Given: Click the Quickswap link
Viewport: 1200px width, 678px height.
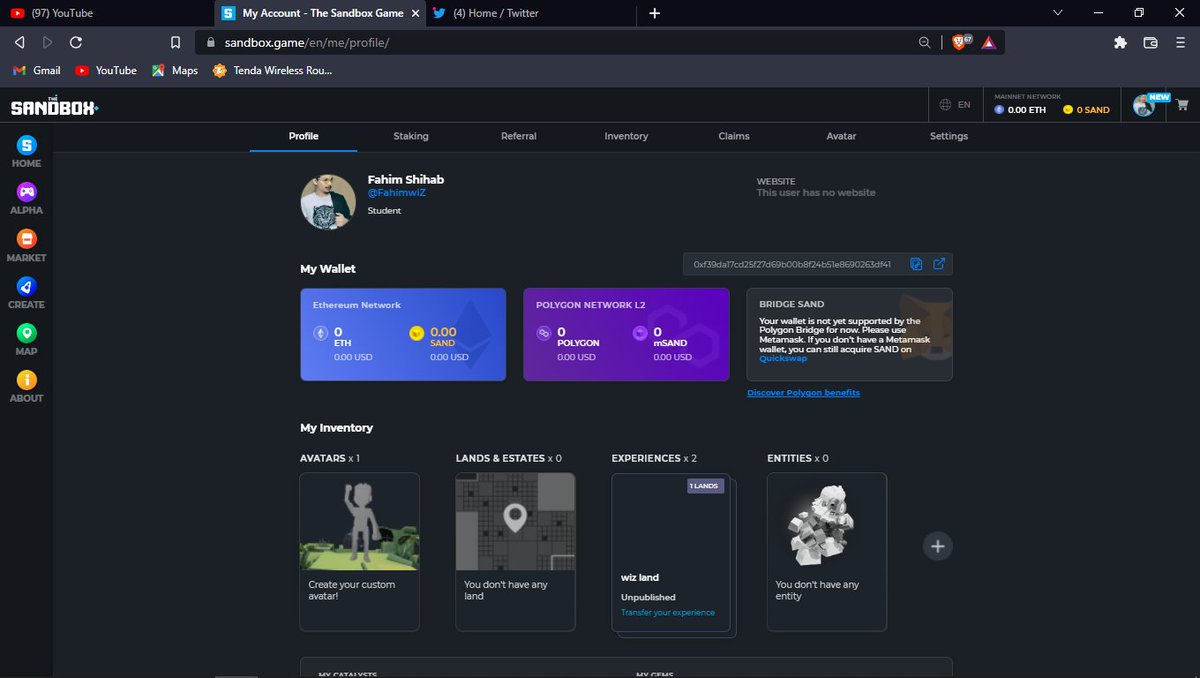Looking at the screenshot, I should point(783,358).
